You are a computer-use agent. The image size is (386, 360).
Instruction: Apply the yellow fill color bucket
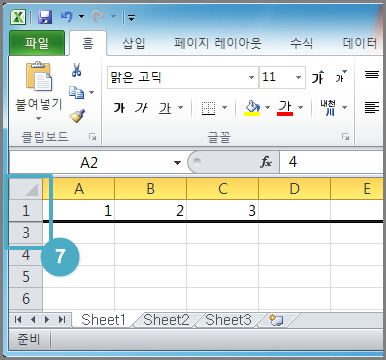[252, 108]
